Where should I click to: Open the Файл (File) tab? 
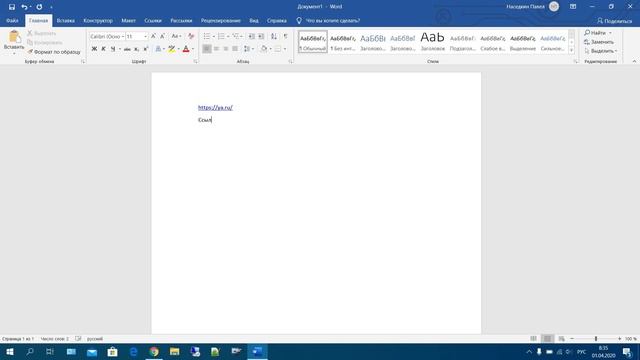12,20
